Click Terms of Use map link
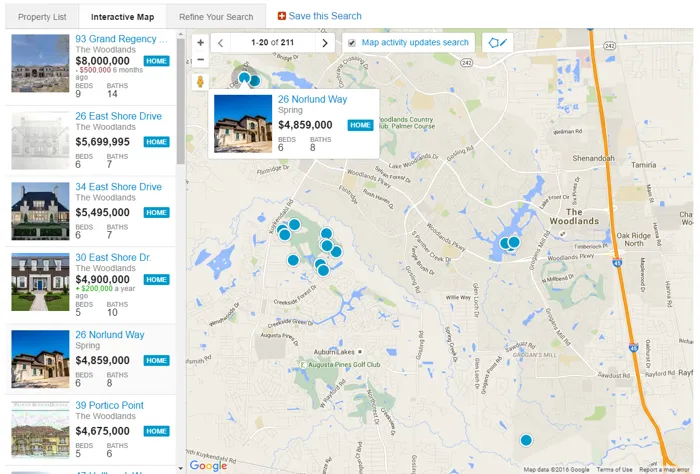 (x=614, y=470)
